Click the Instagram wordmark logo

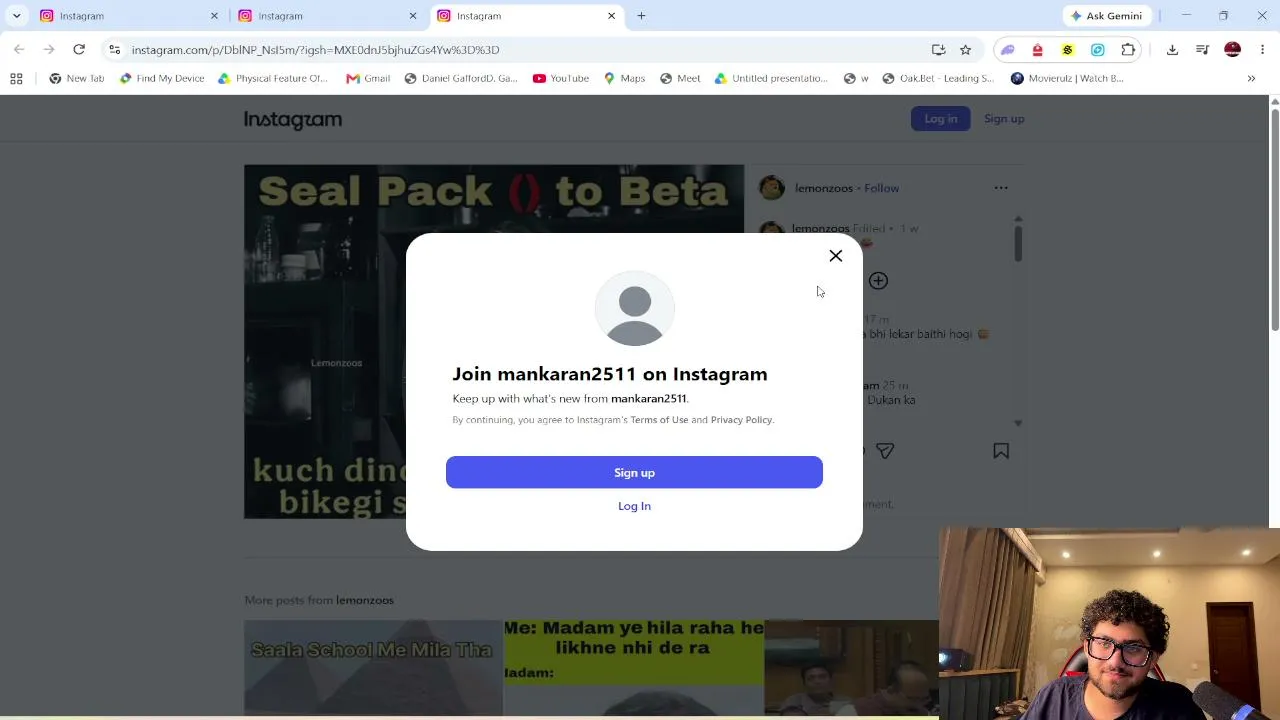(293, 120)
